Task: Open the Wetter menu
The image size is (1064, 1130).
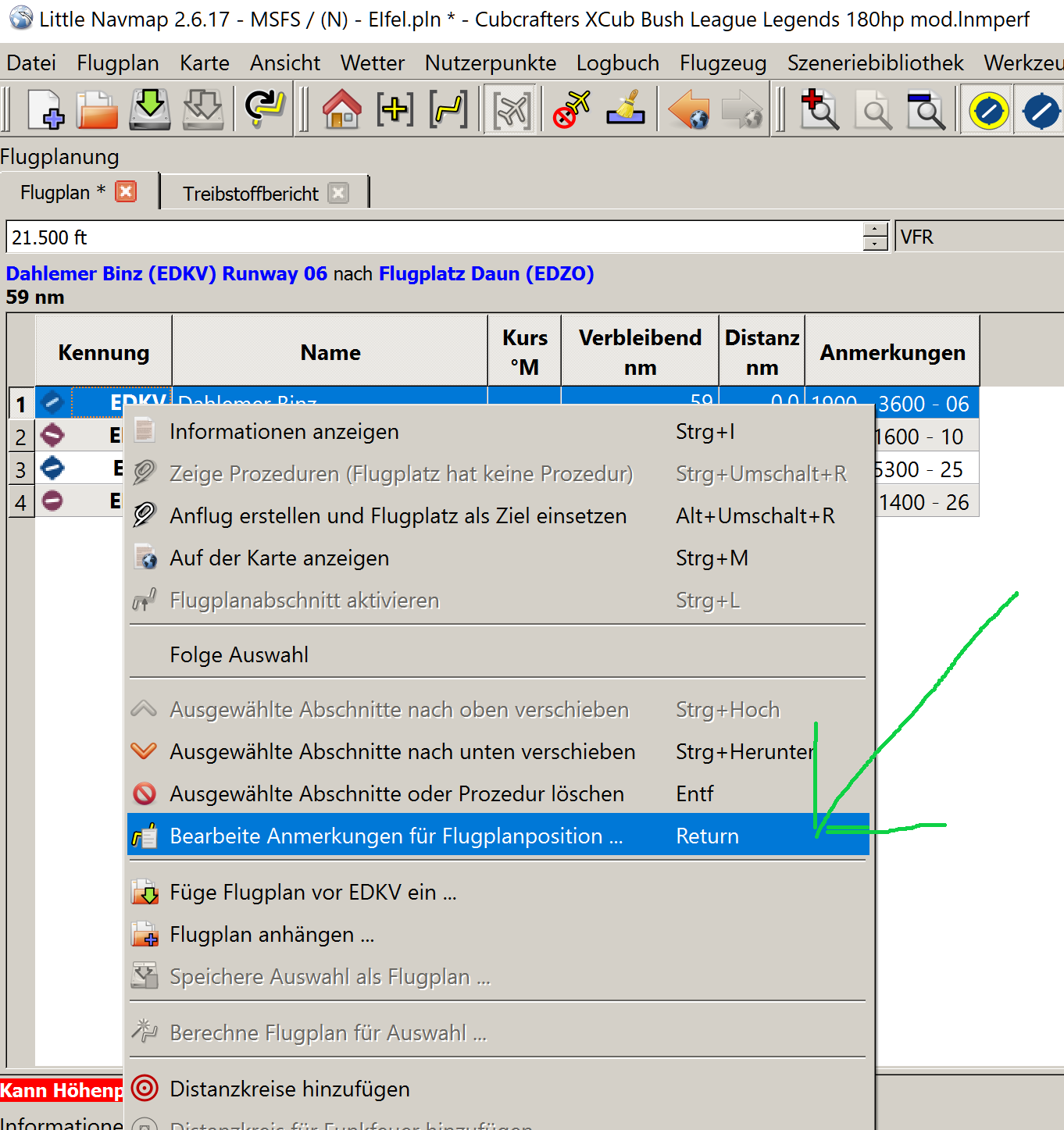Action: (373, 62)
